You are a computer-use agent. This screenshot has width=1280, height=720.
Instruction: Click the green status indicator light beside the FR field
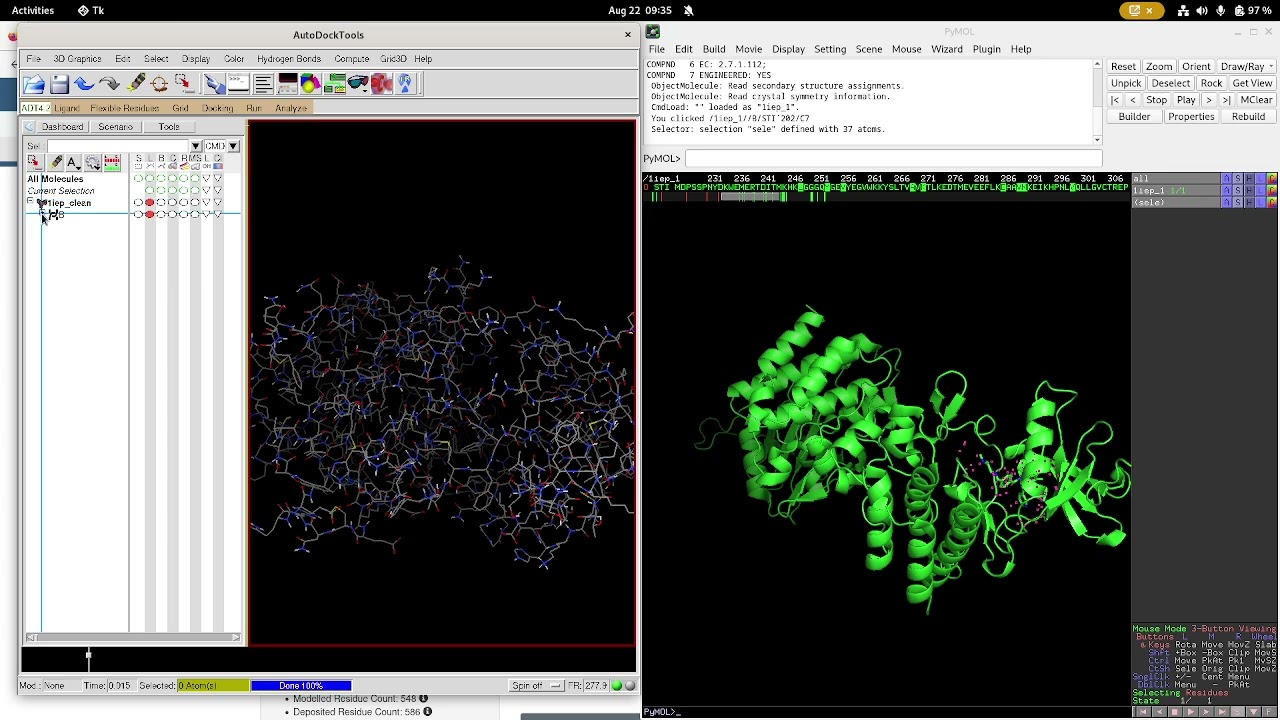point(617,685)
